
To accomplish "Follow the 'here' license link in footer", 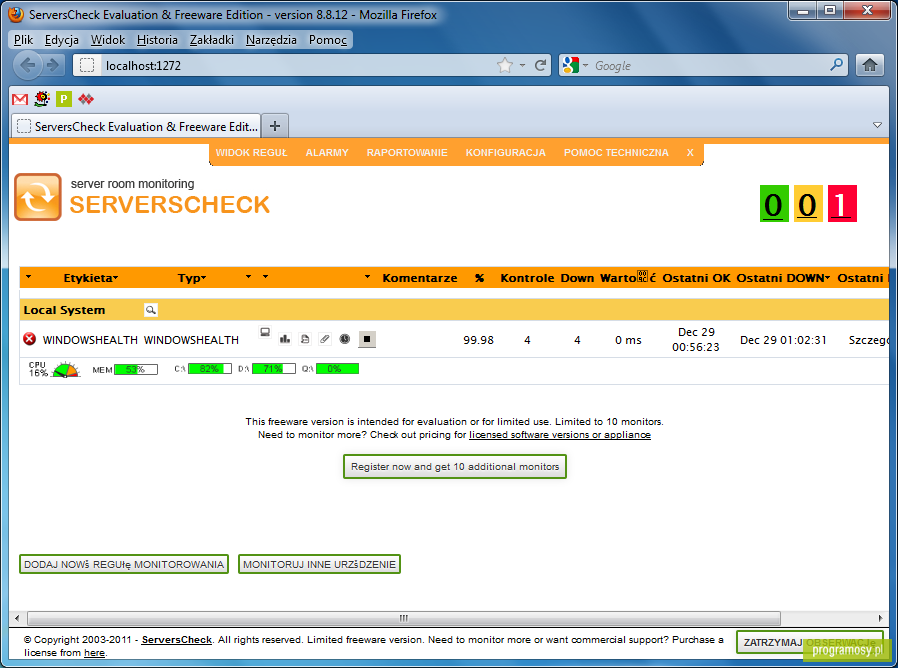I will coord(94,653).
